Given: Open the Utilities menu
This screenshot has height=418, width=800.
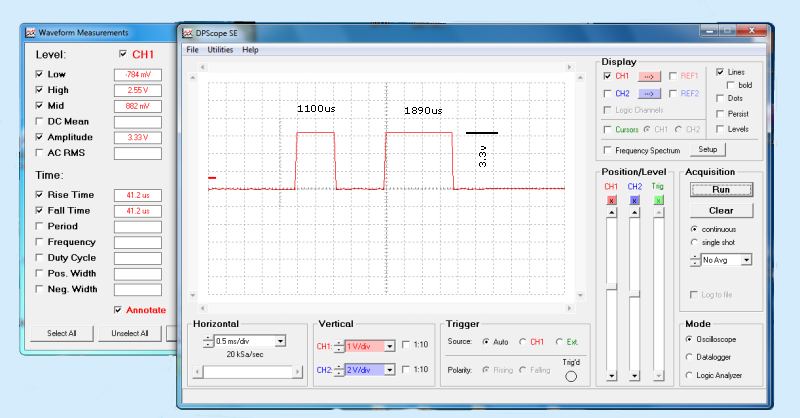Looking at the screenshot, I should click(220, 50).
